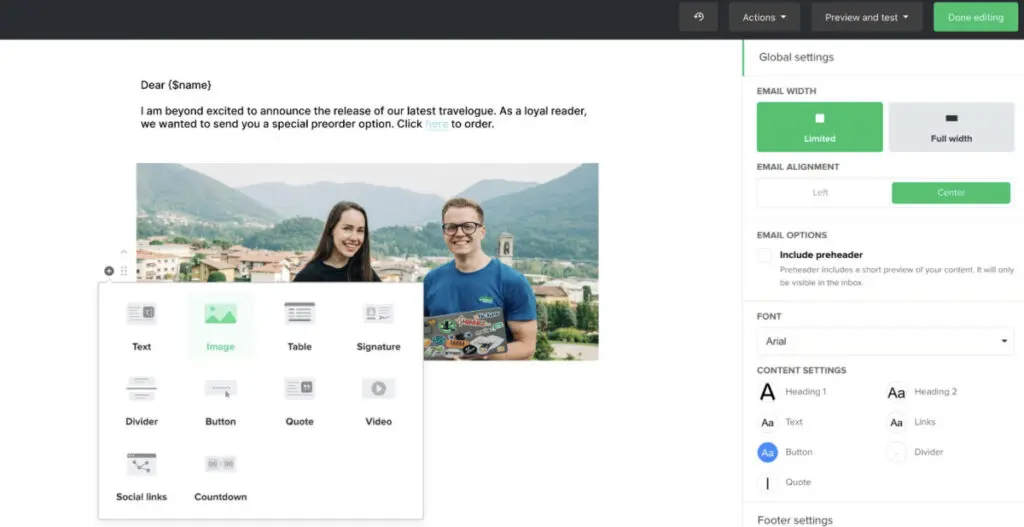This screenshot has width=1024, height=527.
Task: Insert a Video block
Action: click(379, 401)
